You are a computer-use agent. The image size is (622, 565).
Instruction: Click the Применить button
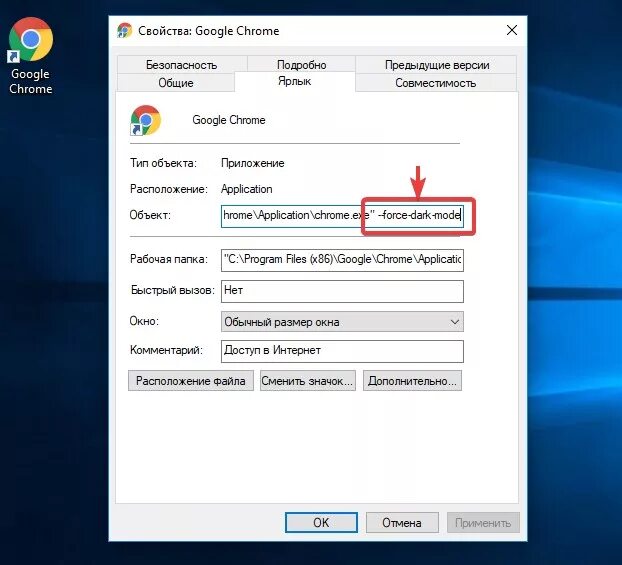pyautogui.click(x=483, y=523)
